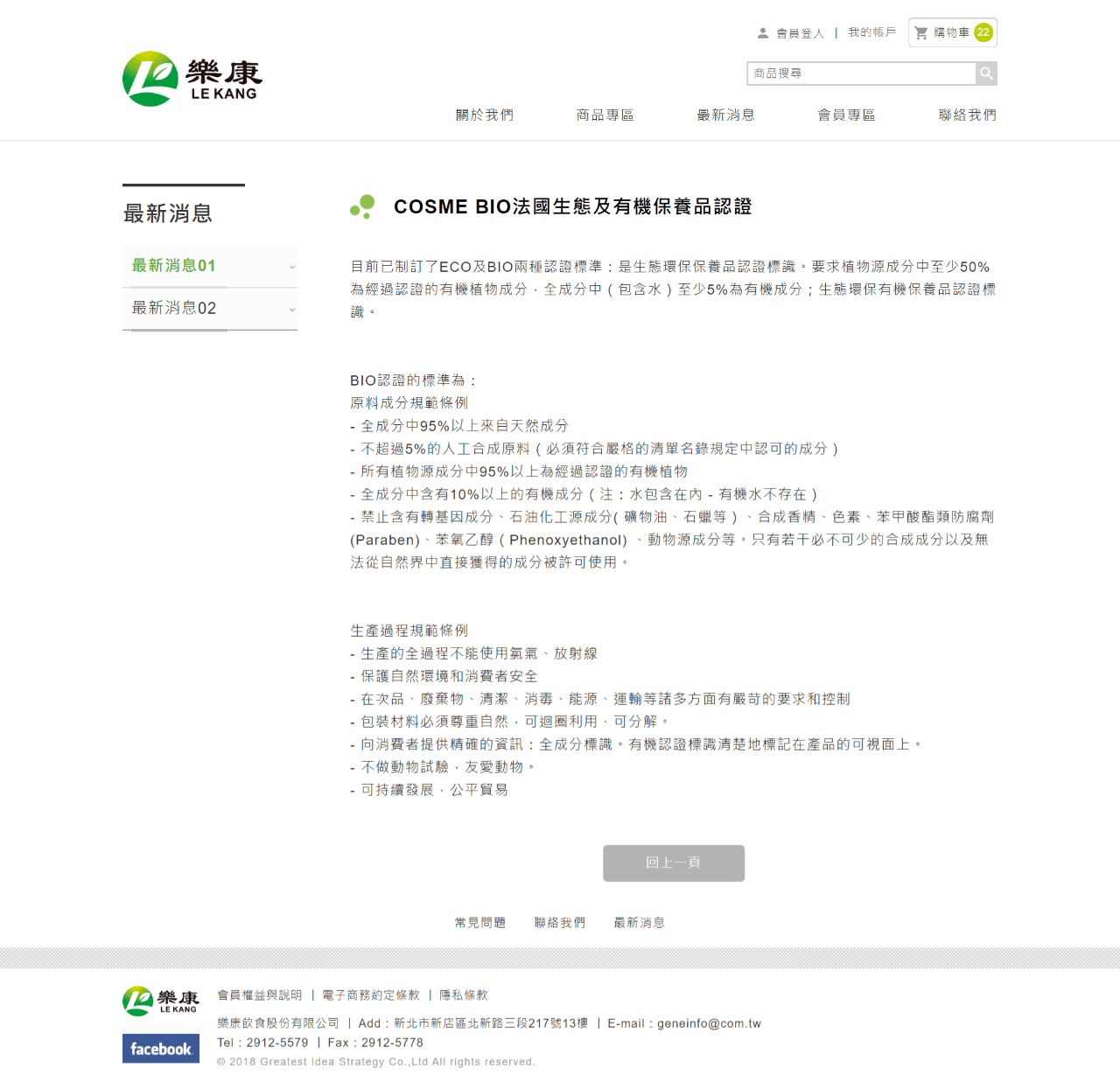Open 最新消息 top nav menu
This screenshot has width=1120, height=1089.
pos(726,115)
